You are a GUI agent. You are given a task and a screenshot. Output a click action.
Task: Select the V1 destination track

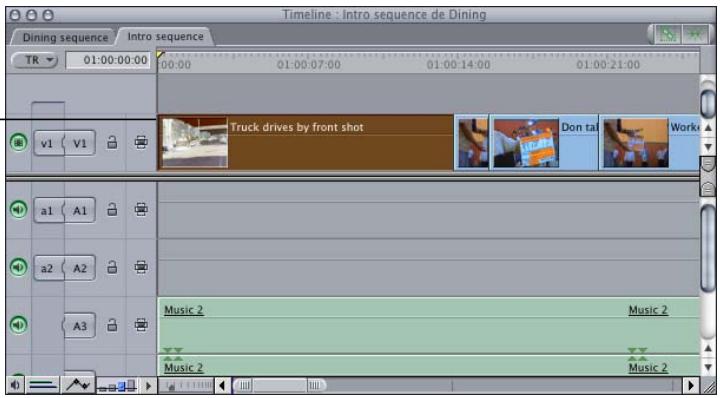coord(79,143)
